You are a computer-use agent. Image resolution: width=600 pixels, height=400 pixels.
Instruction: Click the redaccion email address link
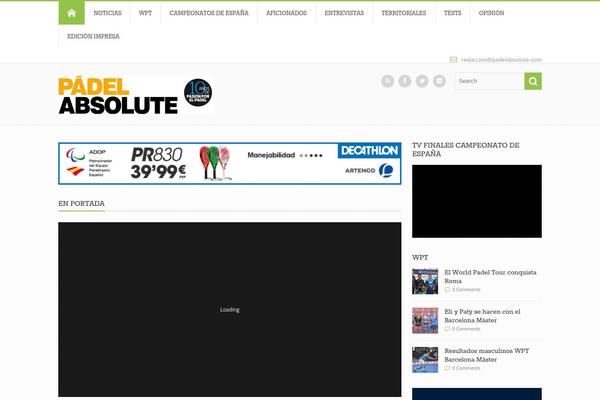[501, 60]
